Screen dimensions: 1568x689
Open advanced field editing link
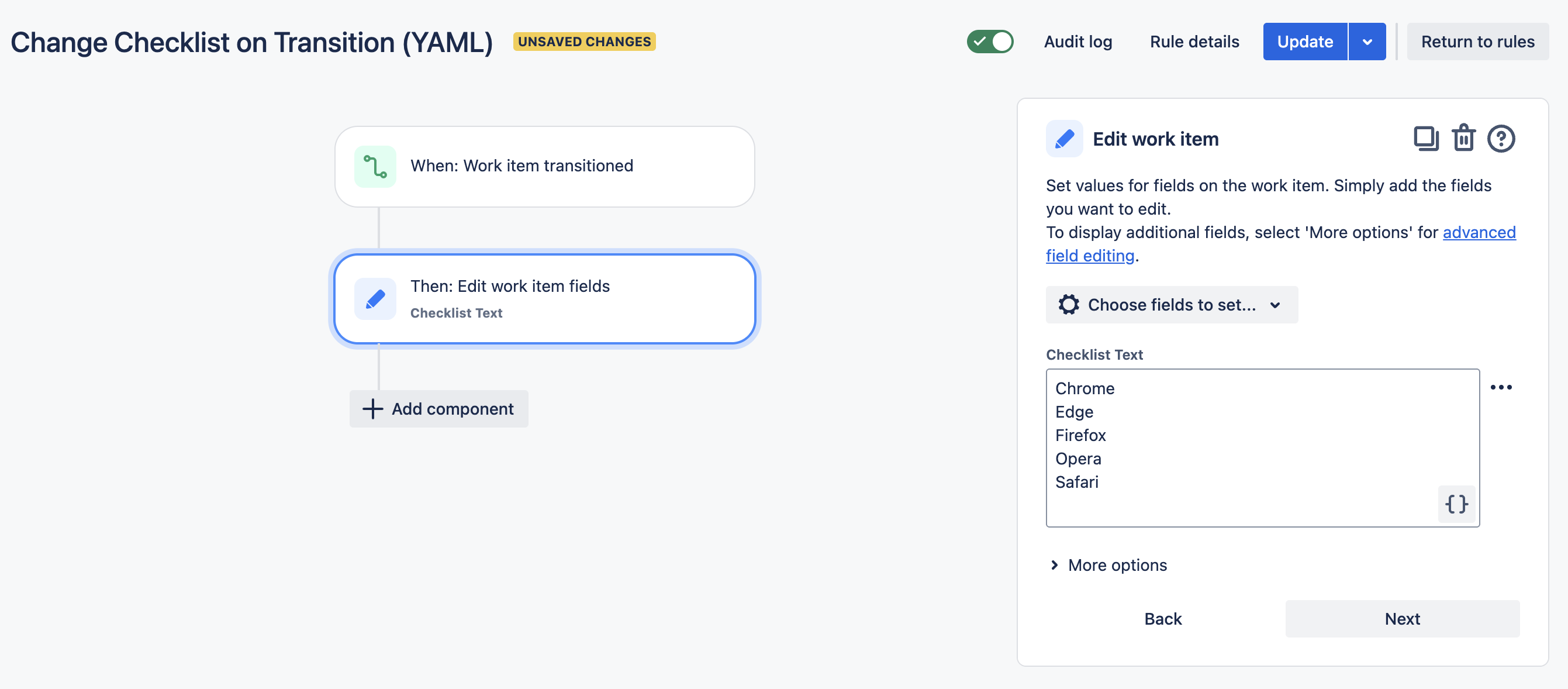1479,233
